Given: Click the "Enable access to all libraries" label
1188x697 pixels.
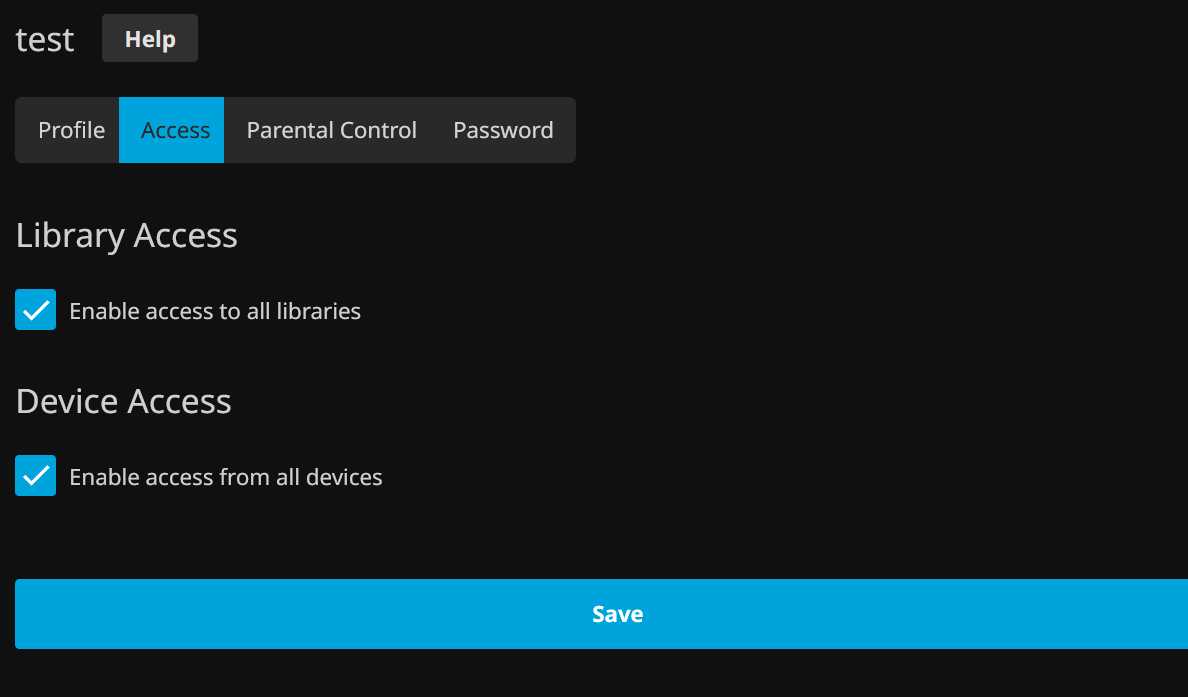Looking at the screenshot, I should 214,311.
